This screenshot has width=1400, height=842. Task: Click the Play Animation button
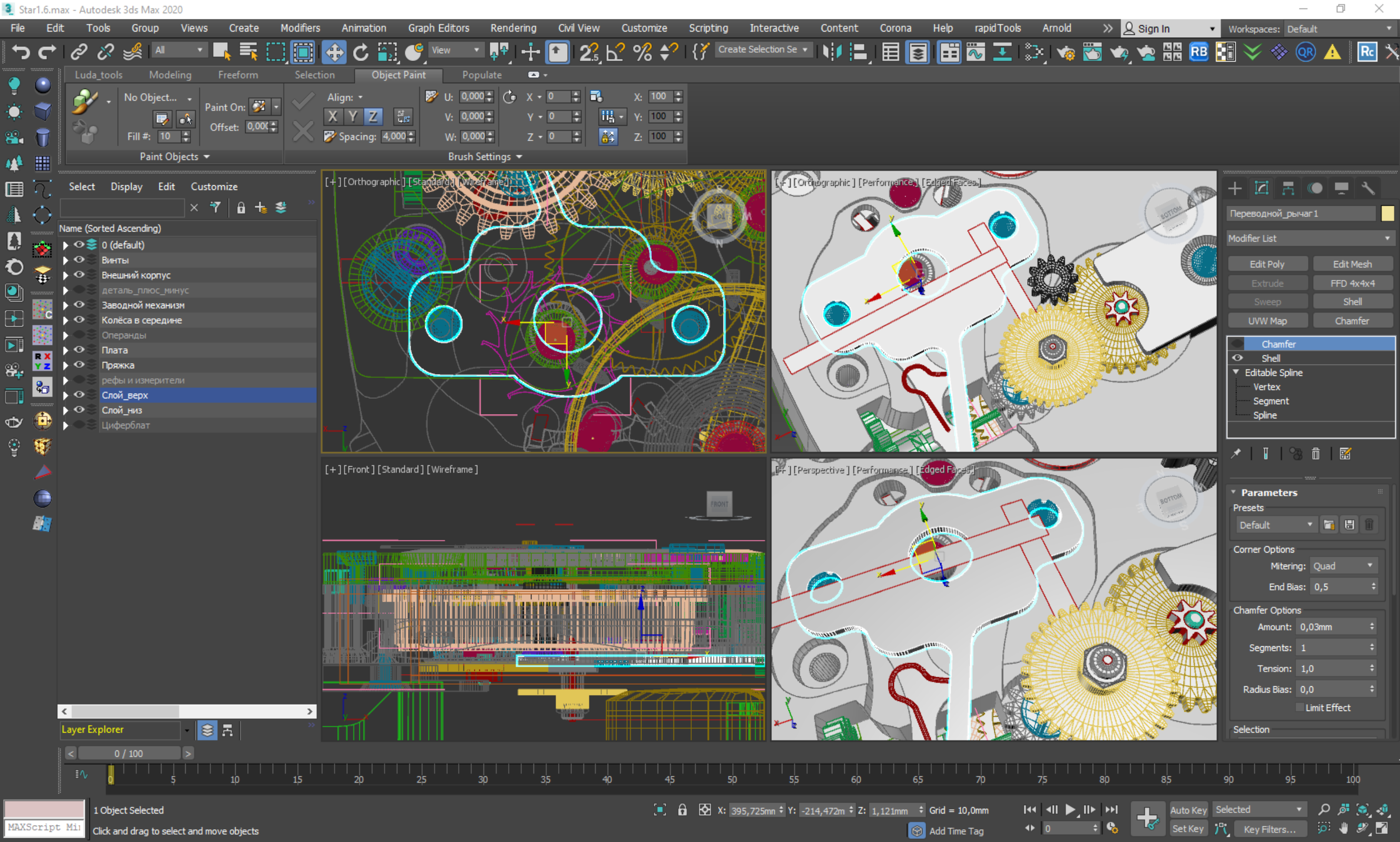click(x=1070, y=810)
